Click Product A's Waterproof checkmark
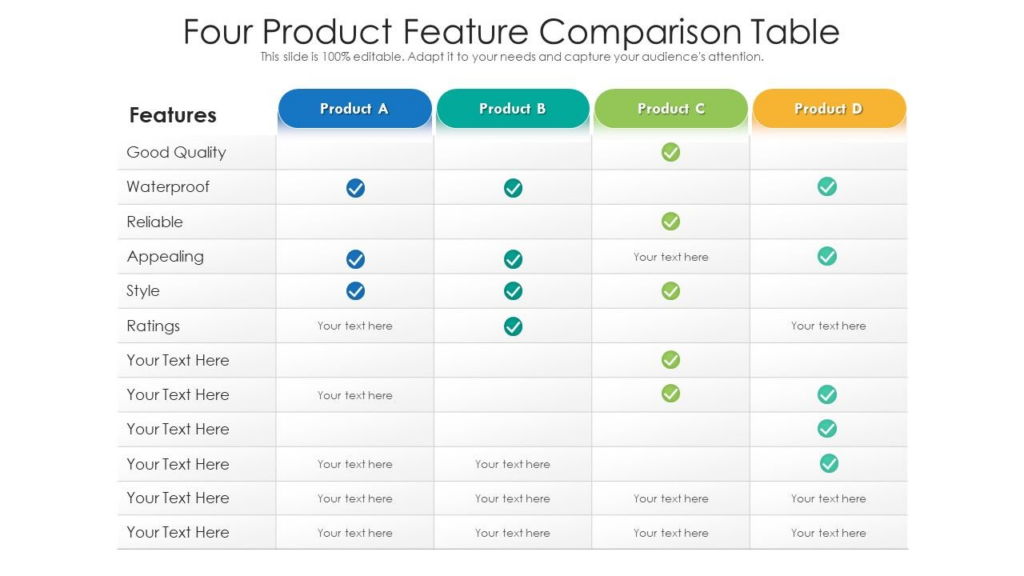This screenshot has height=576, width=1024. 355,187
